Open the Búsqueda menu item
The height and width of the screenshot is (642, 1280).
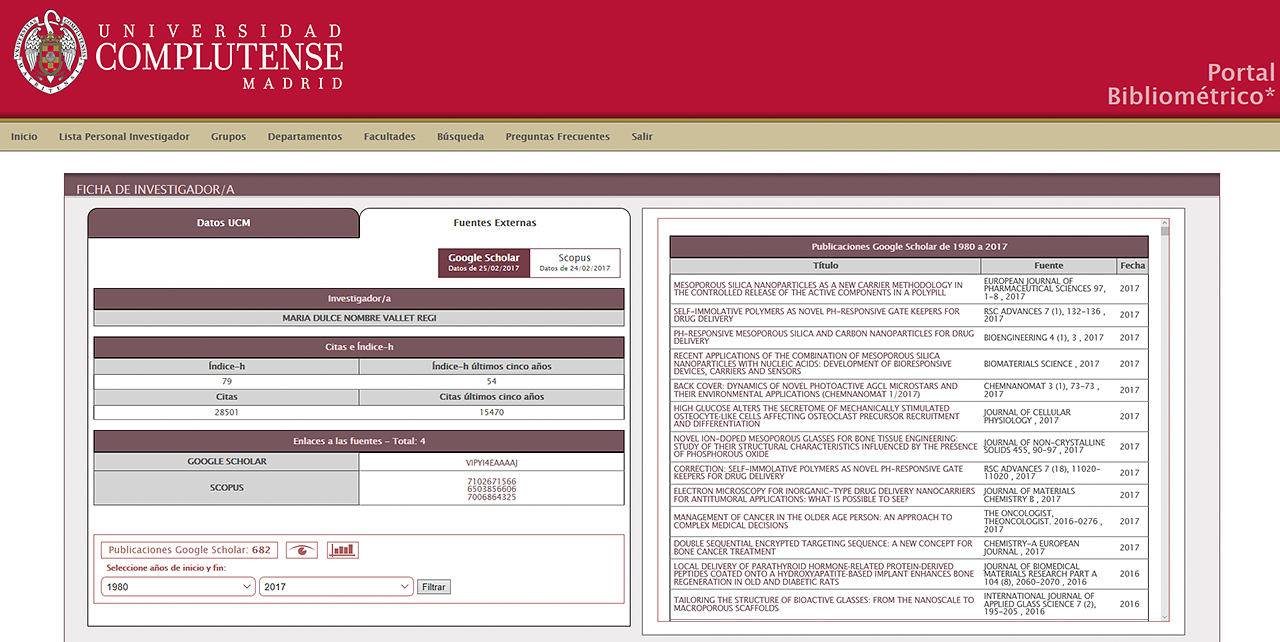click(x=460, y=137)
